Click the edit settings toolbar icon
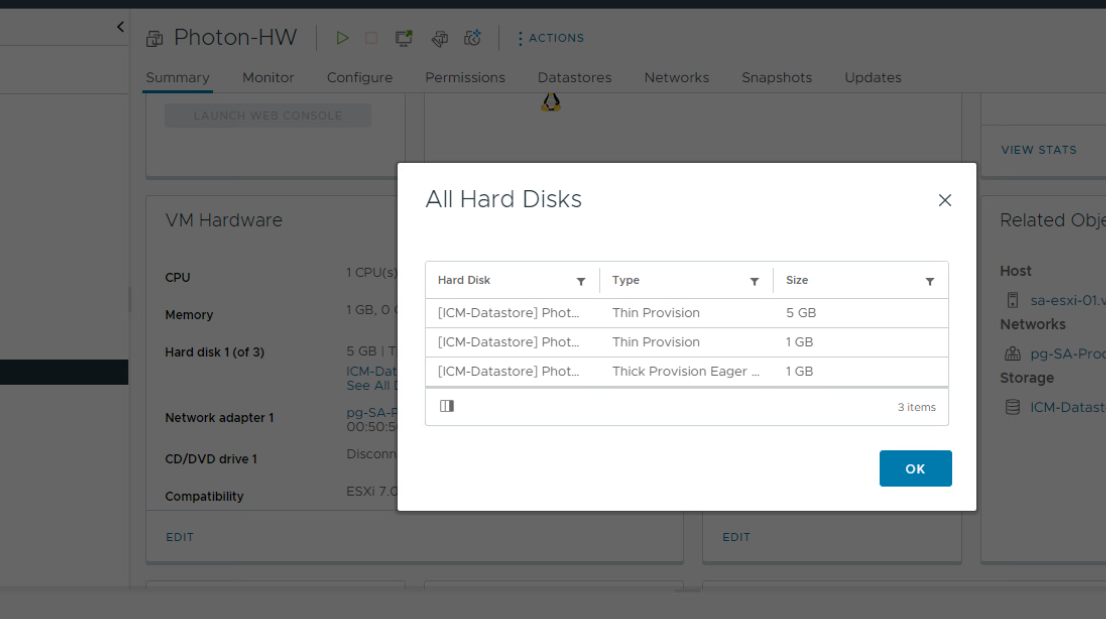 point(439,38)
